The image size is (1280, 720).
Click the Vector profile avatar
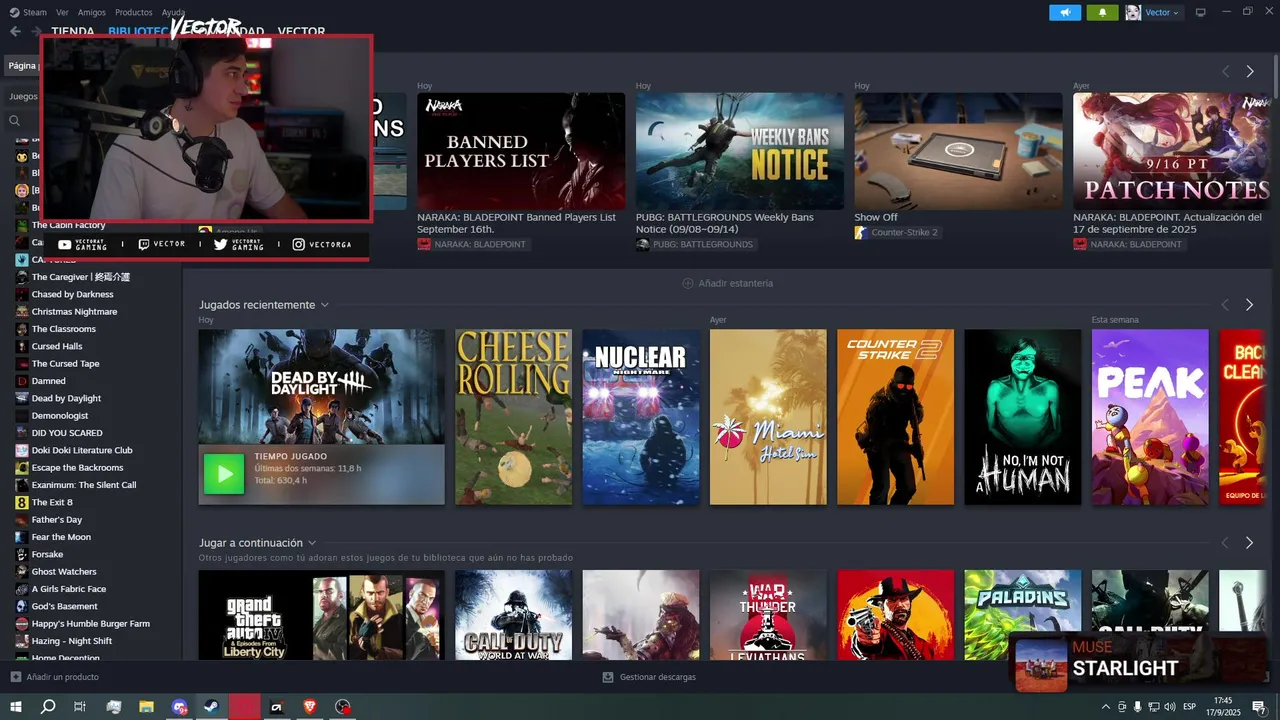coord(1133,12)
